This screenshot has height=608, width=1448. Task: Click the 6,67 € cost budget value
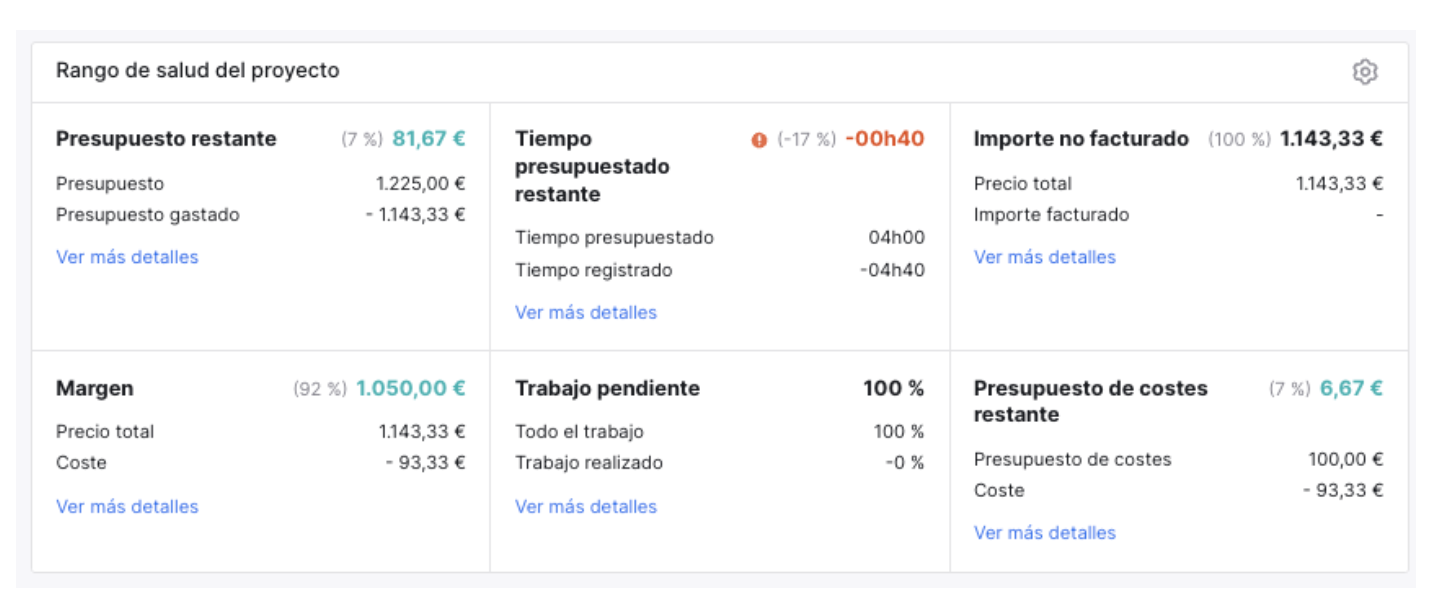click(1352, 388)
